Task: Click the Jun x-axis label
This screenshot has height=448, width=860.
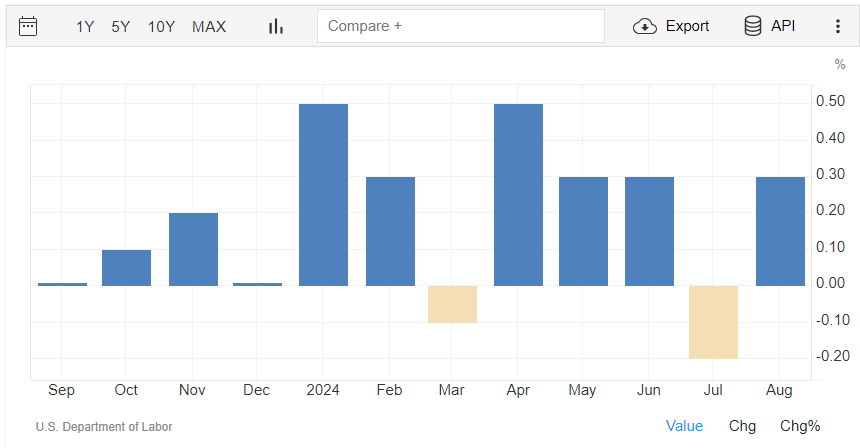Action: pos(648,390)
